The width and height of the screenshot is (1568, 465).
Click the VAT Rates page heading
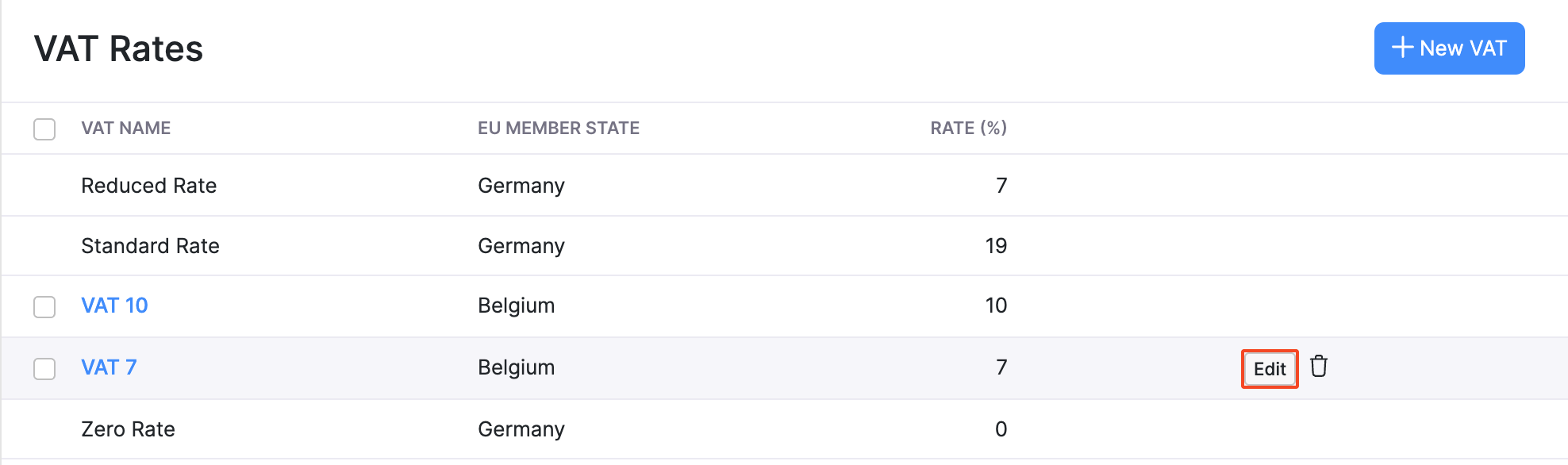coord(118,49)
